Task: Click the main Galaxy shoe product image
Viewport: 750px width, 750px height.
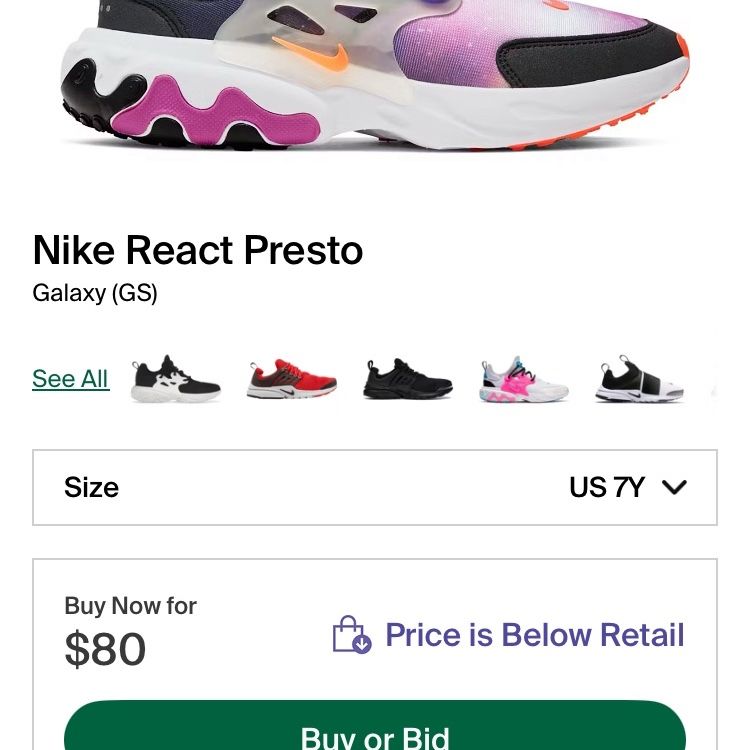Action: pyautogui.click(x=375, y=75)
